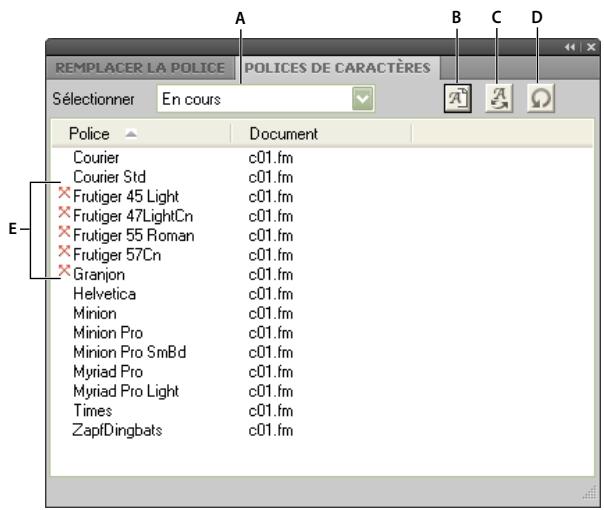
Task: Select the Courier font row
Action: [96, 158]
